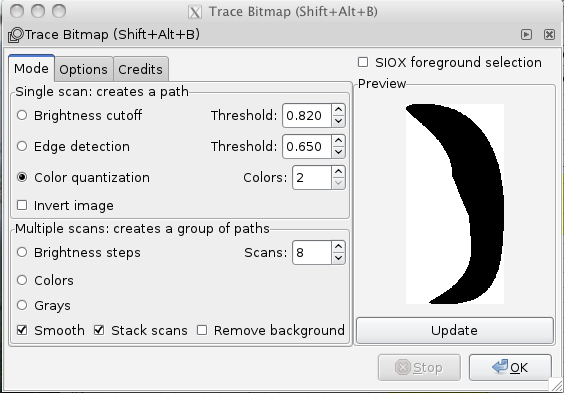Screen dimensions: 564x393
Task: Click the Stop button
Action: click(x=419, y=367)
